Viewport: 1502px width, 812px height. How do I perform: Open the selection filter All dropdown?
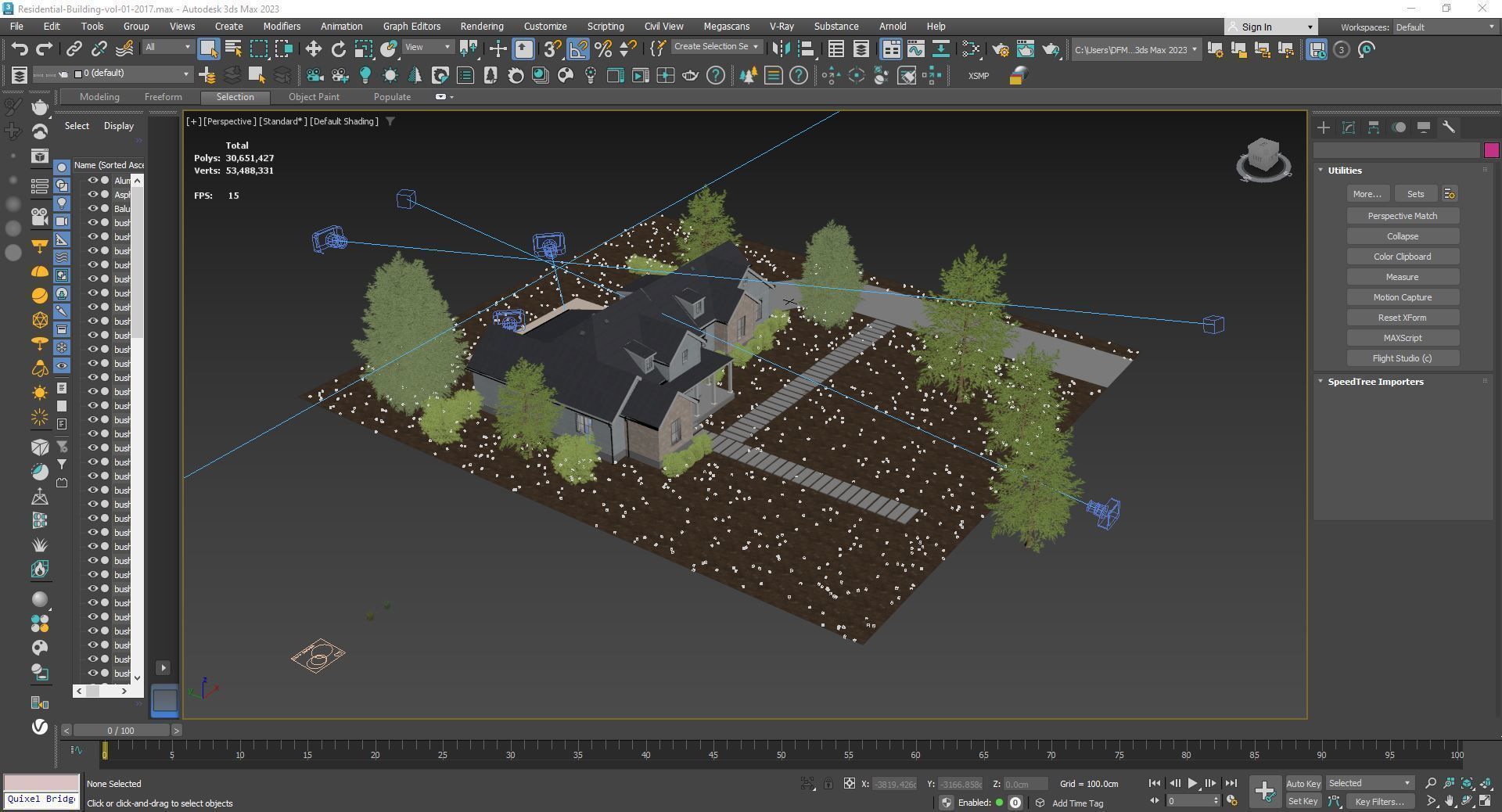tap(167, 47)
